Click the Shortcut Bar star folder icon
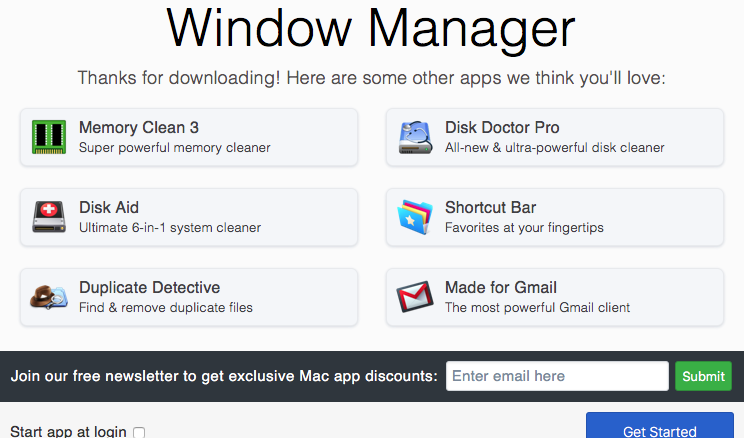This screenshot has width=744, height=438. 415,217
